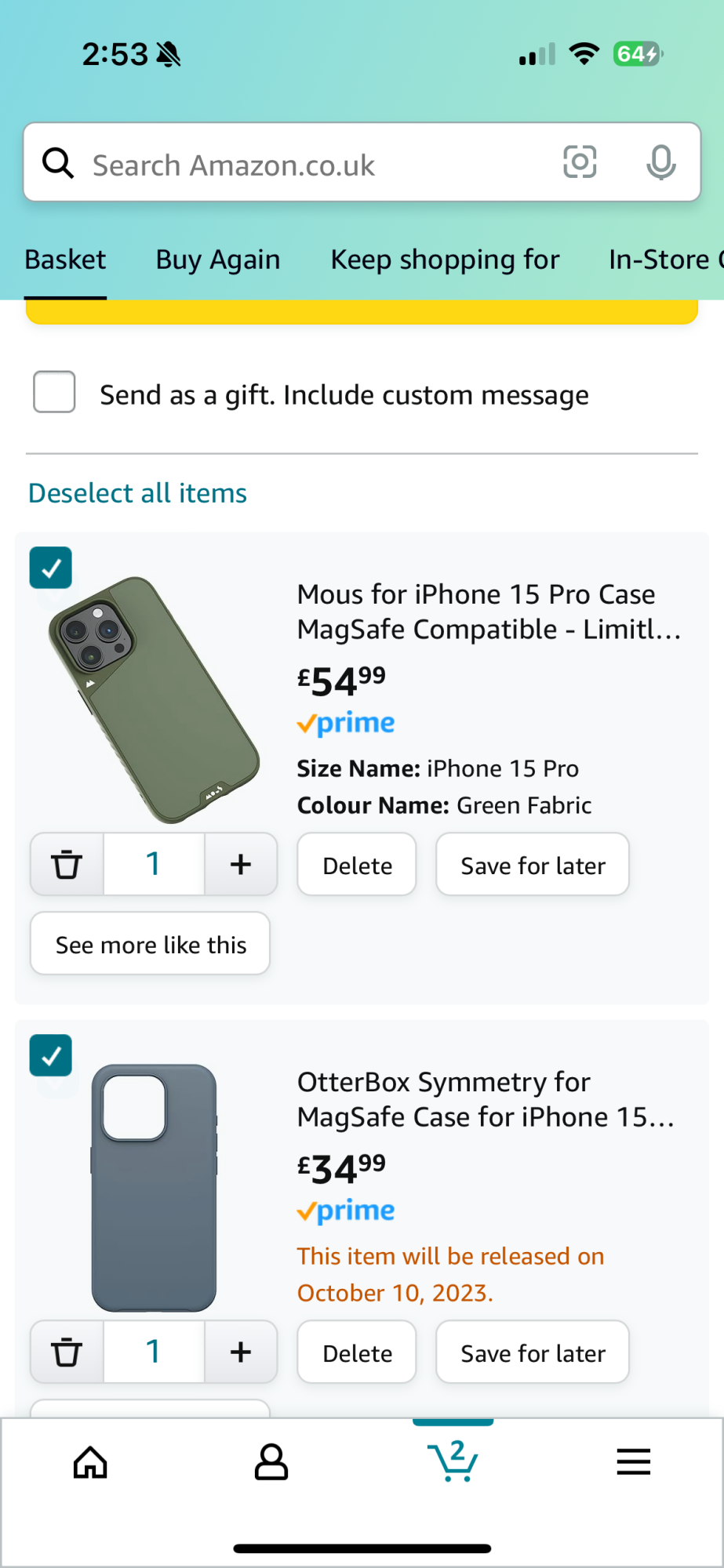
Task: Uncheck the Mous iPhone case item
Action: [x=51, y=568]
